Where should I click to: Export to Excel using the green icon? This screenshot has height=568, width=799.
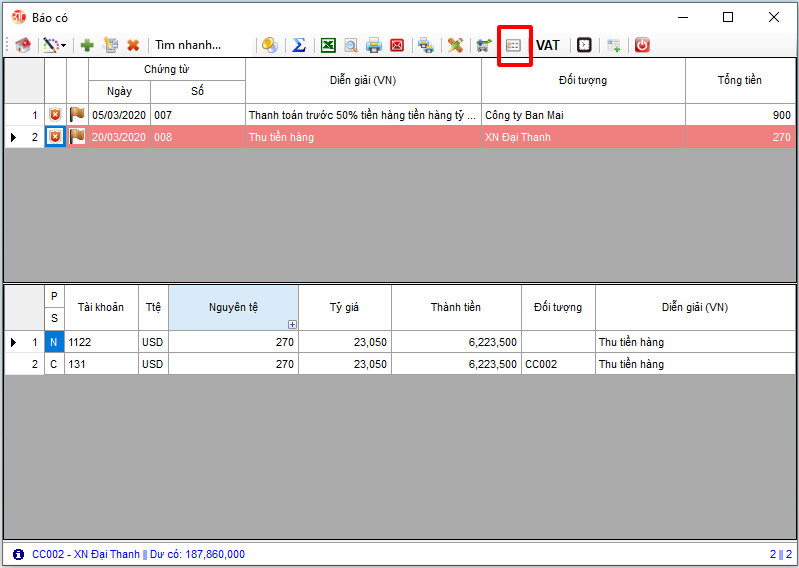[327, 45]
